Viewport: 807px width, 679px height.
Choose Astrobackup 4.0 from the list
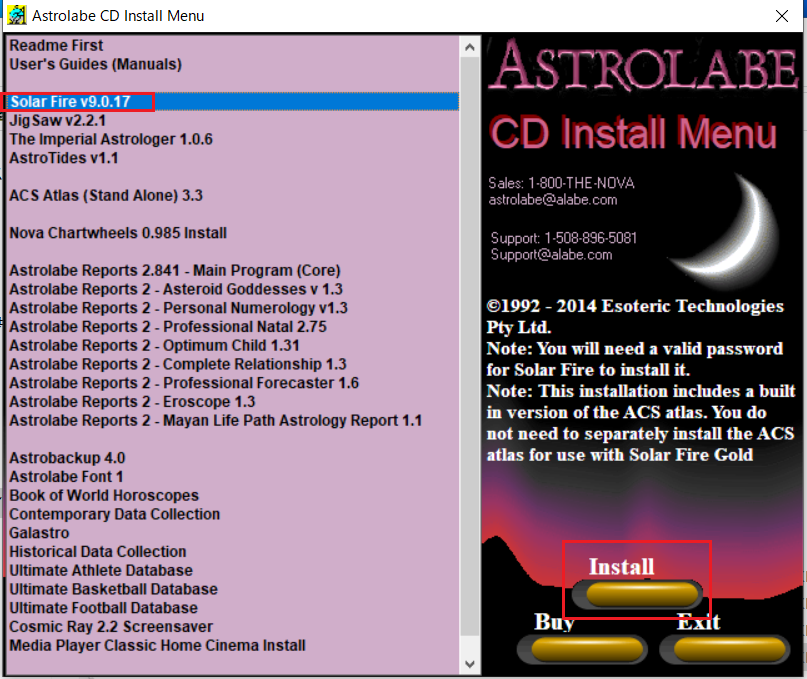tap(67, 458)
